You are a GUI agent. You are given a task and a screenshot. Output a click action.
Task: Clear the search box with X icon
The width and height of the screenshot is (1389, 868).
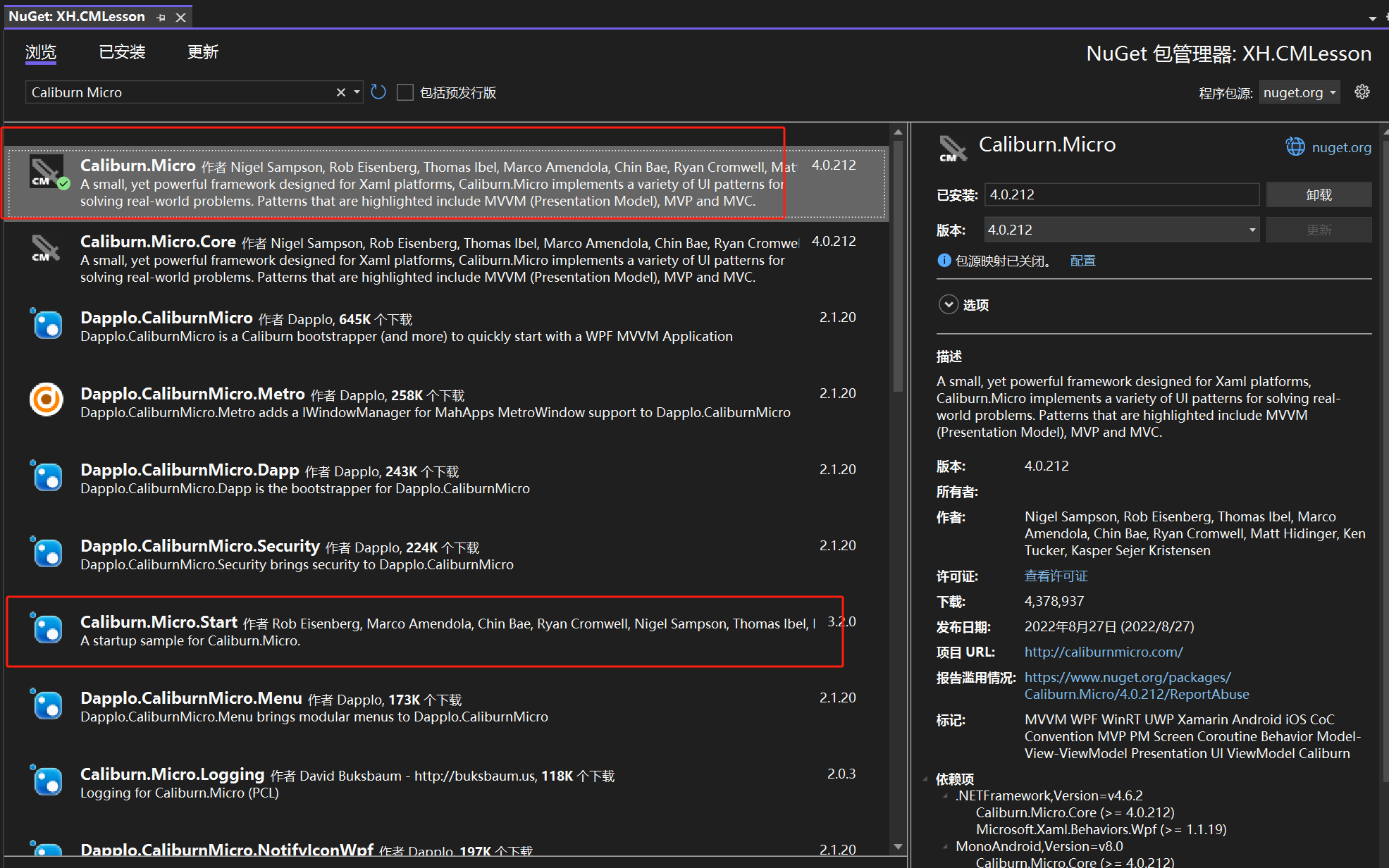pyautogui.click(x=341, y=92)
